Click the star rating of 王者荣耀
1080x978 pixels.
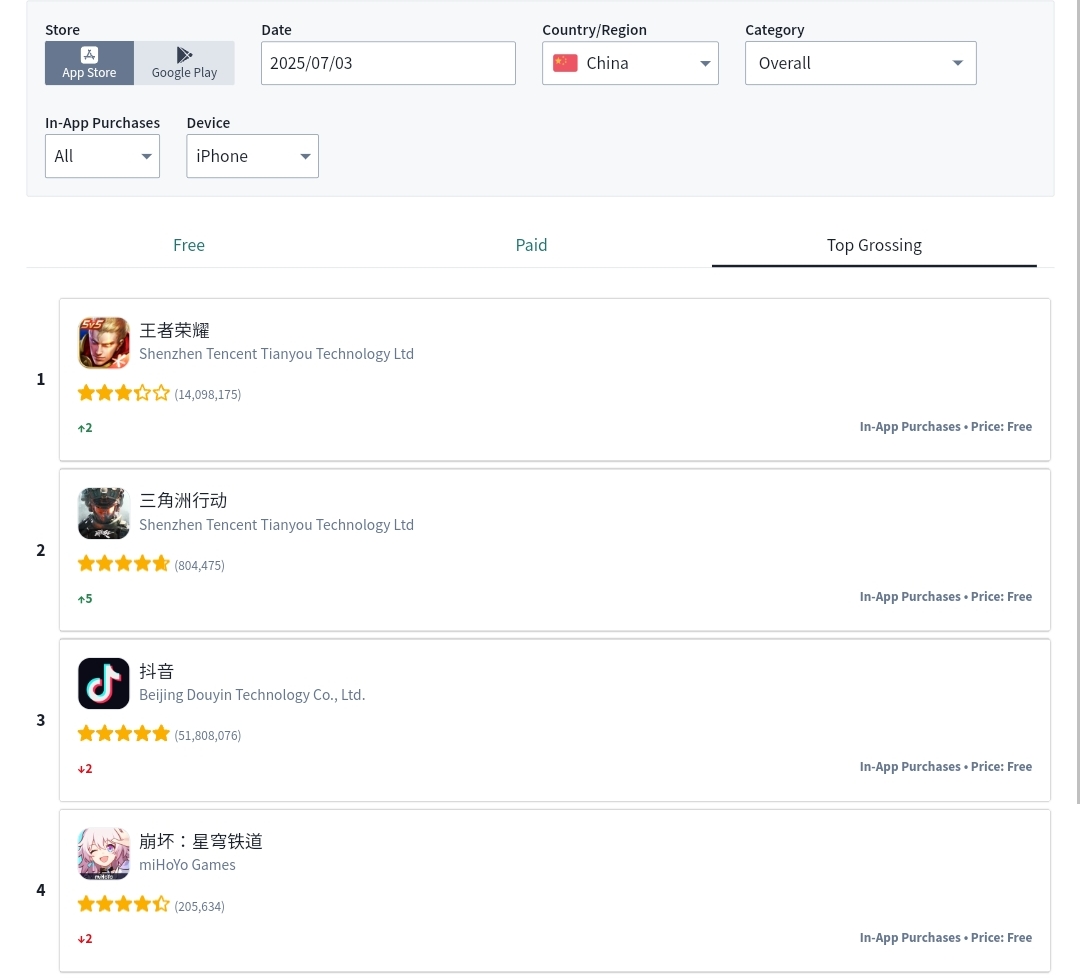coord(123,393)
